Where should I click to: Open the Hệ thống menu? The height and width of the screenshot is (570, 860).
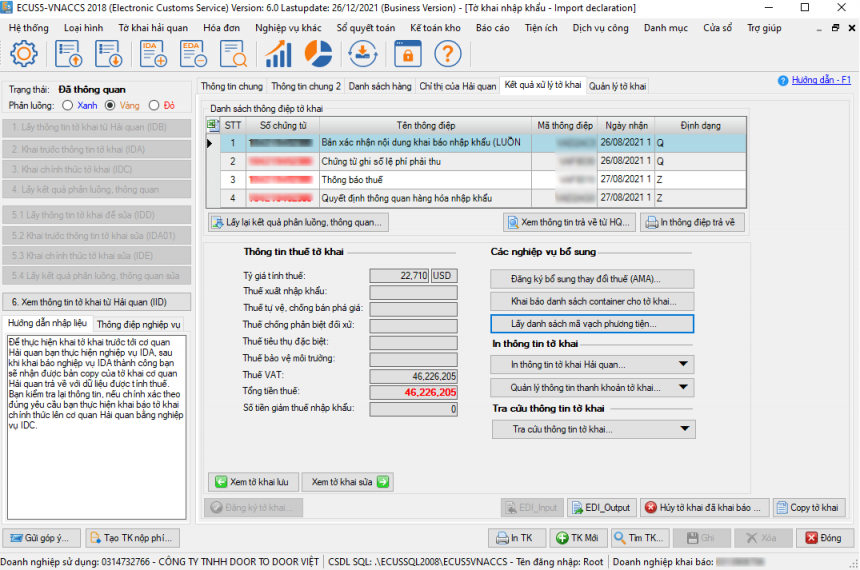point(29,28)
